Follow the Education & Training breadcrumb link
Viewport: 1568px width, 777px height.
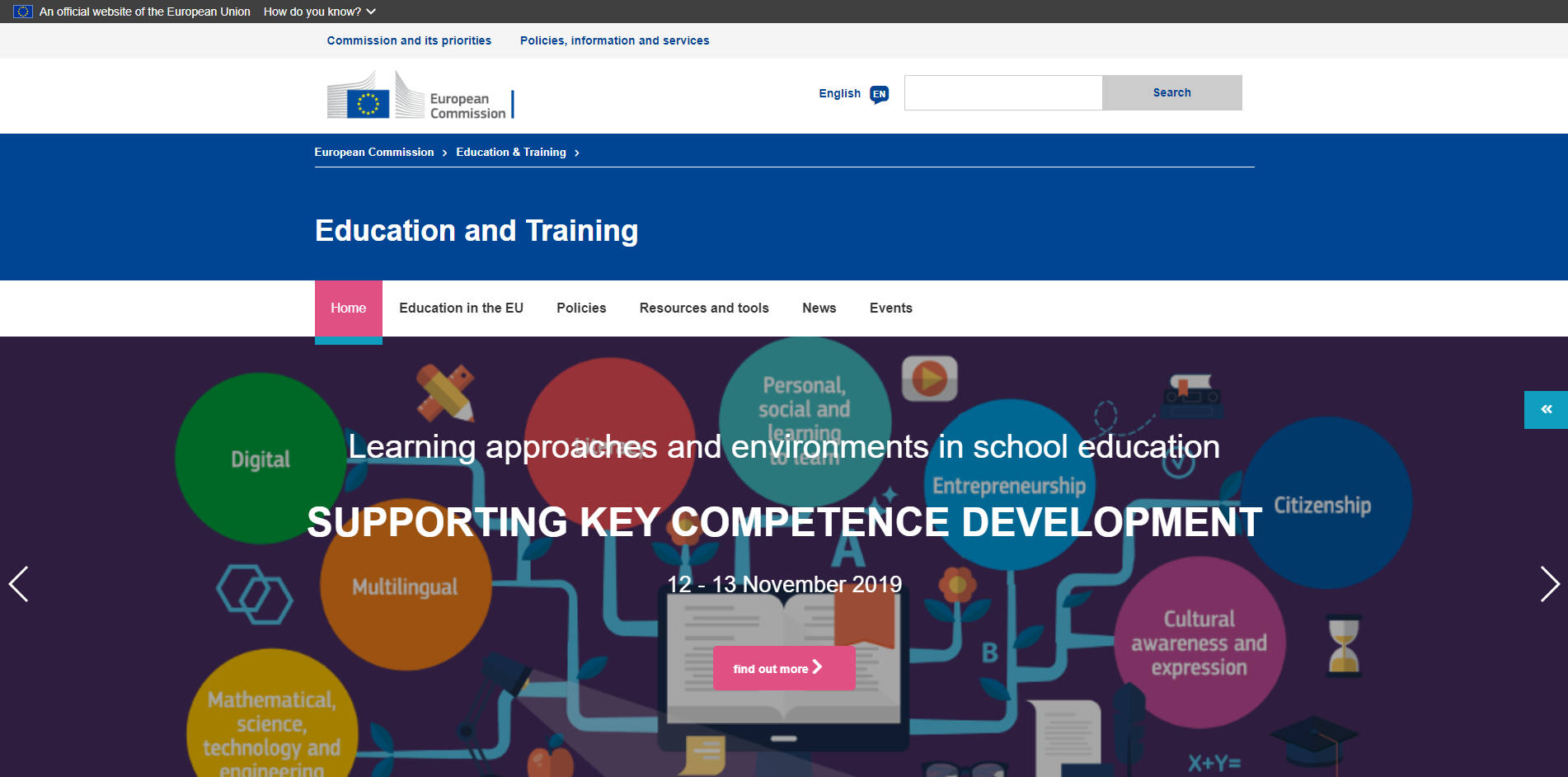coord(510,152)
